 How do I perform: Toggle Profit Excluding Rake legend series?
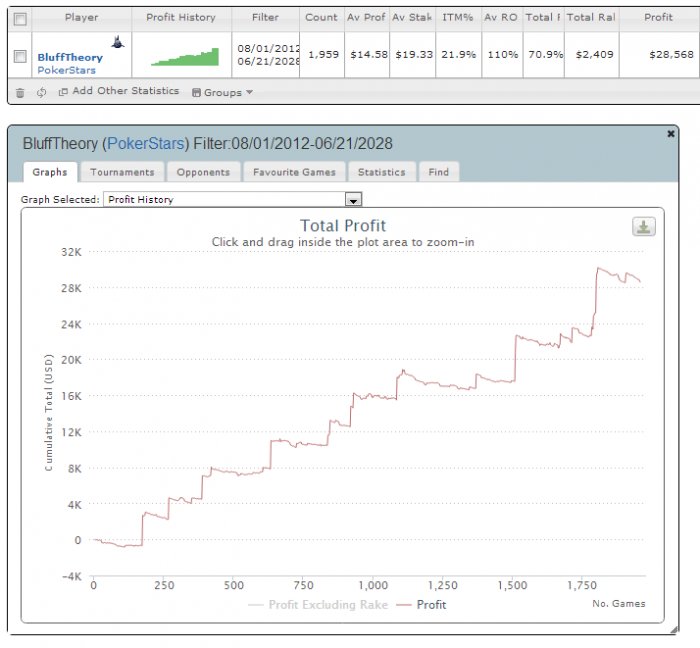[318, 605]
